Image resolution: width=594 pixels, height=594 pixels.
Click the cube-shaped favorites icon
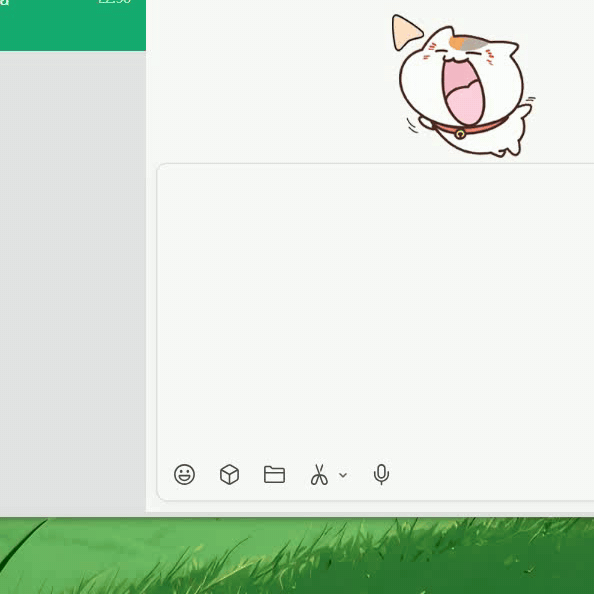coord(229,474)
